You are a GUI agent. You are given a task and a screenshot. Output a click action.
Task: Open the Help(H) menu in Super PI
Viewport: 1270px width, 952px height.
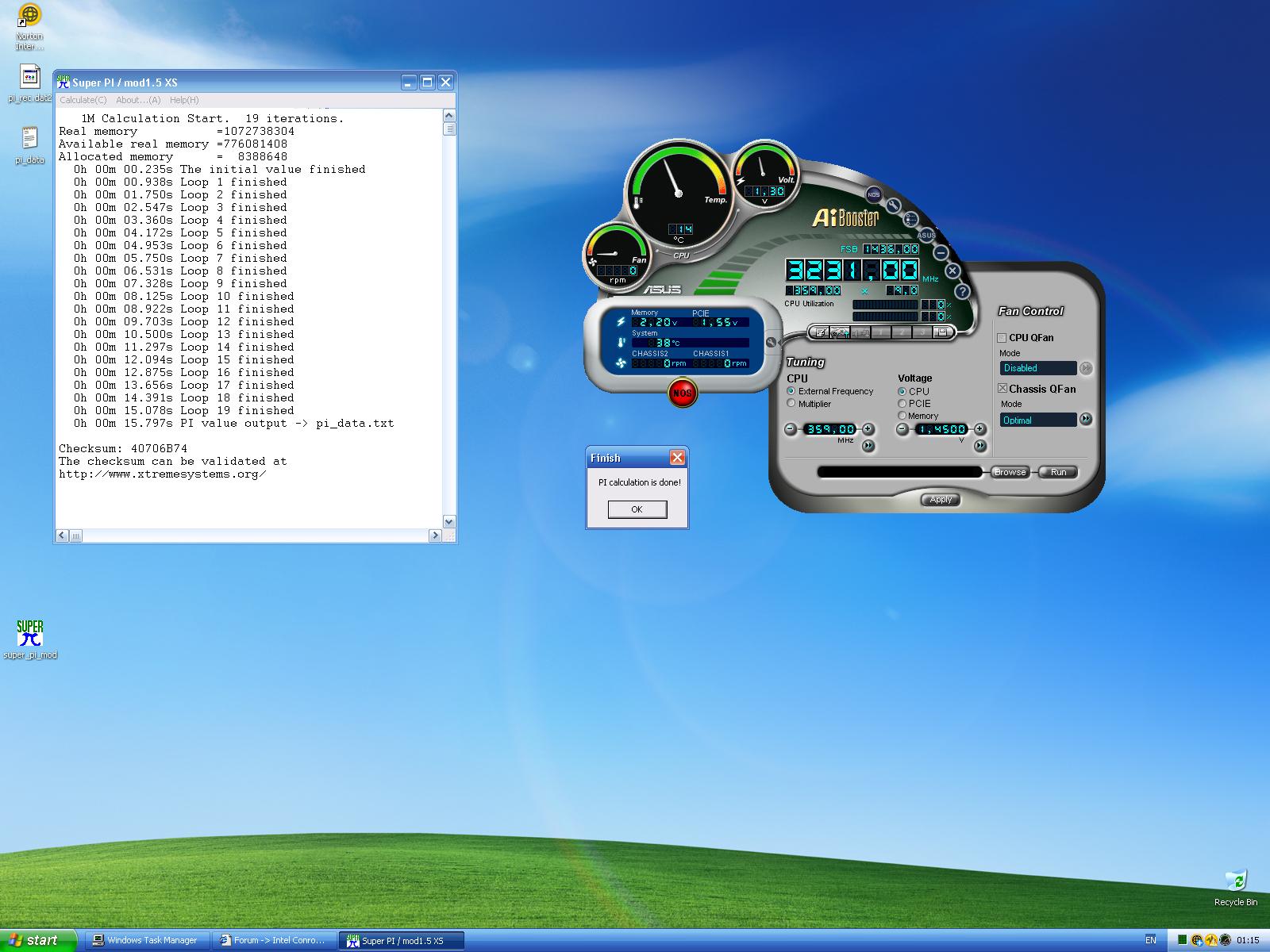[x=184, y=100]
